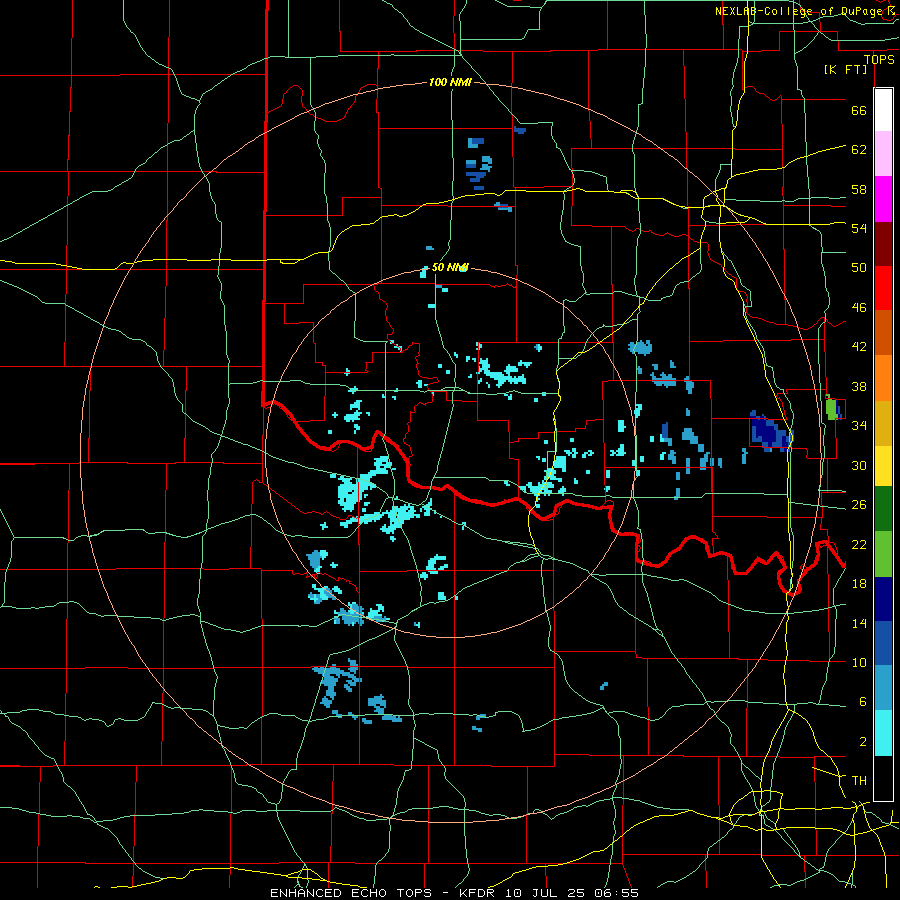Click the 54 value on the legend
The width and height of the screenshot is (900, 900).
point(859,228)
